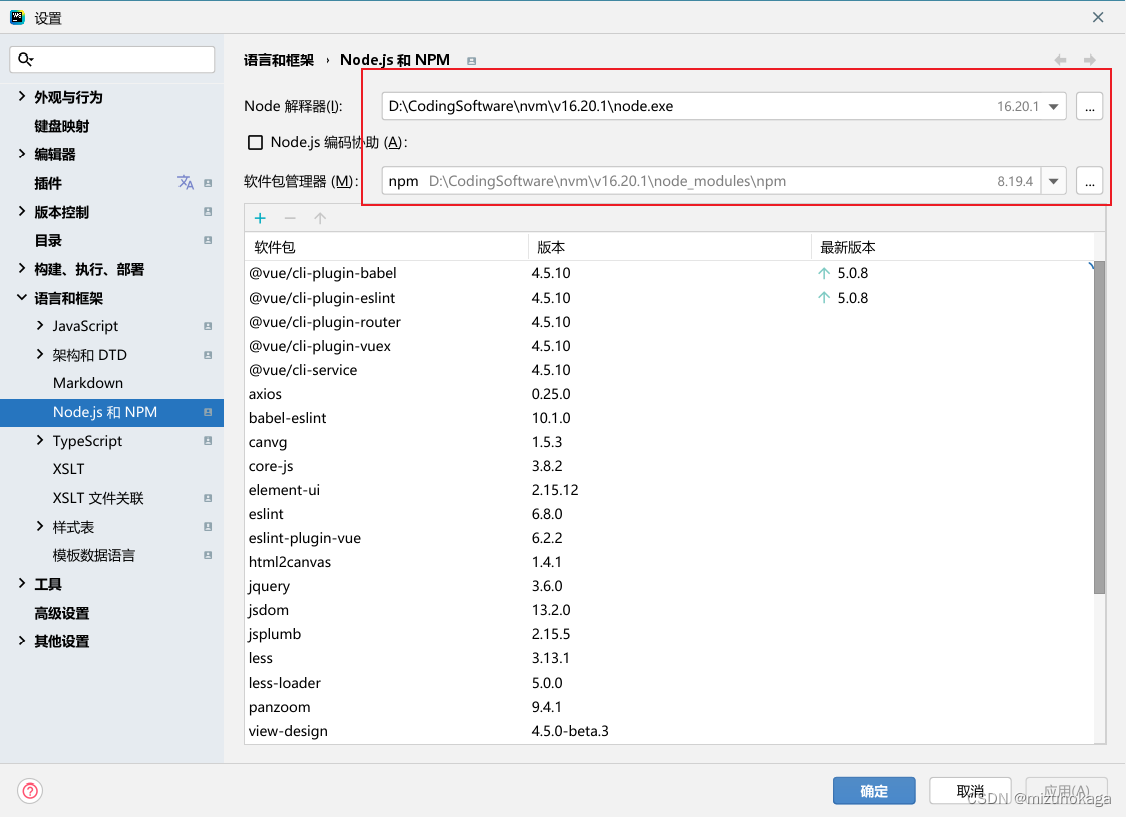This screenshot has height=817, width=1126.
Task: Click the add package plus icon
Action: (x=260, y=218)
